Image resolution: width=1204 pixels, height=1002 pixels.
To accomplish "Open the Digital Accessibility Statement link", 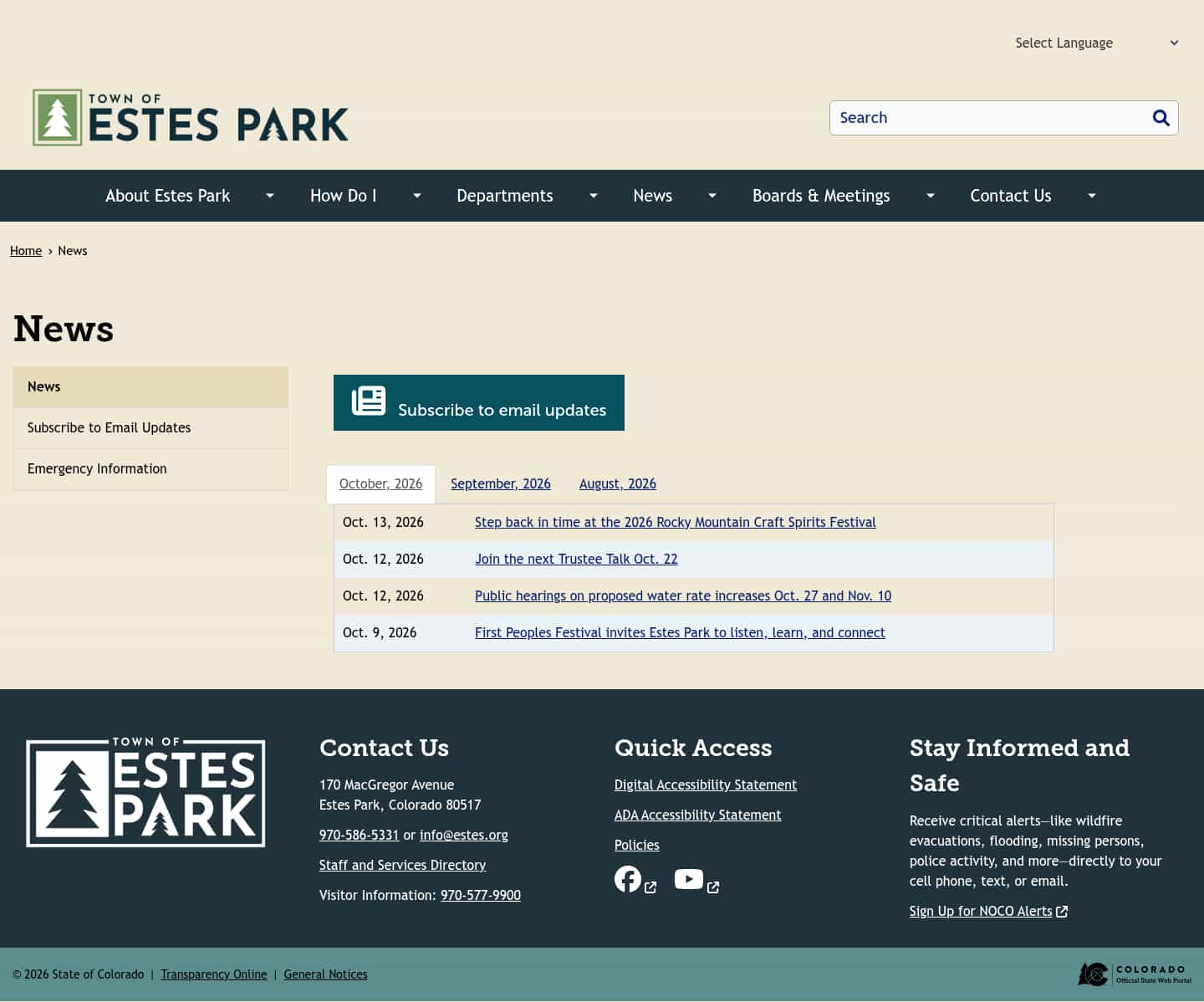I will (x=706, y=785).
